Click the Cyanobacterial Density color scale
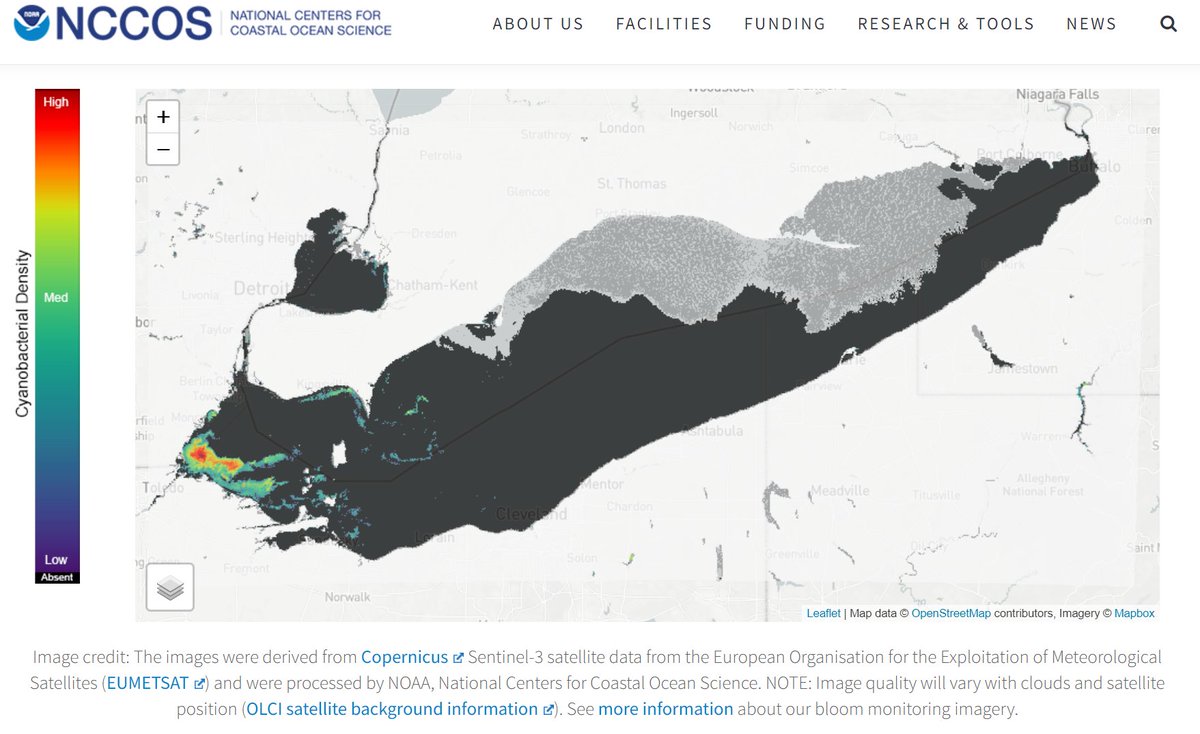The height and width of the screenshot is (734, 1200). (x=57, y=335)
